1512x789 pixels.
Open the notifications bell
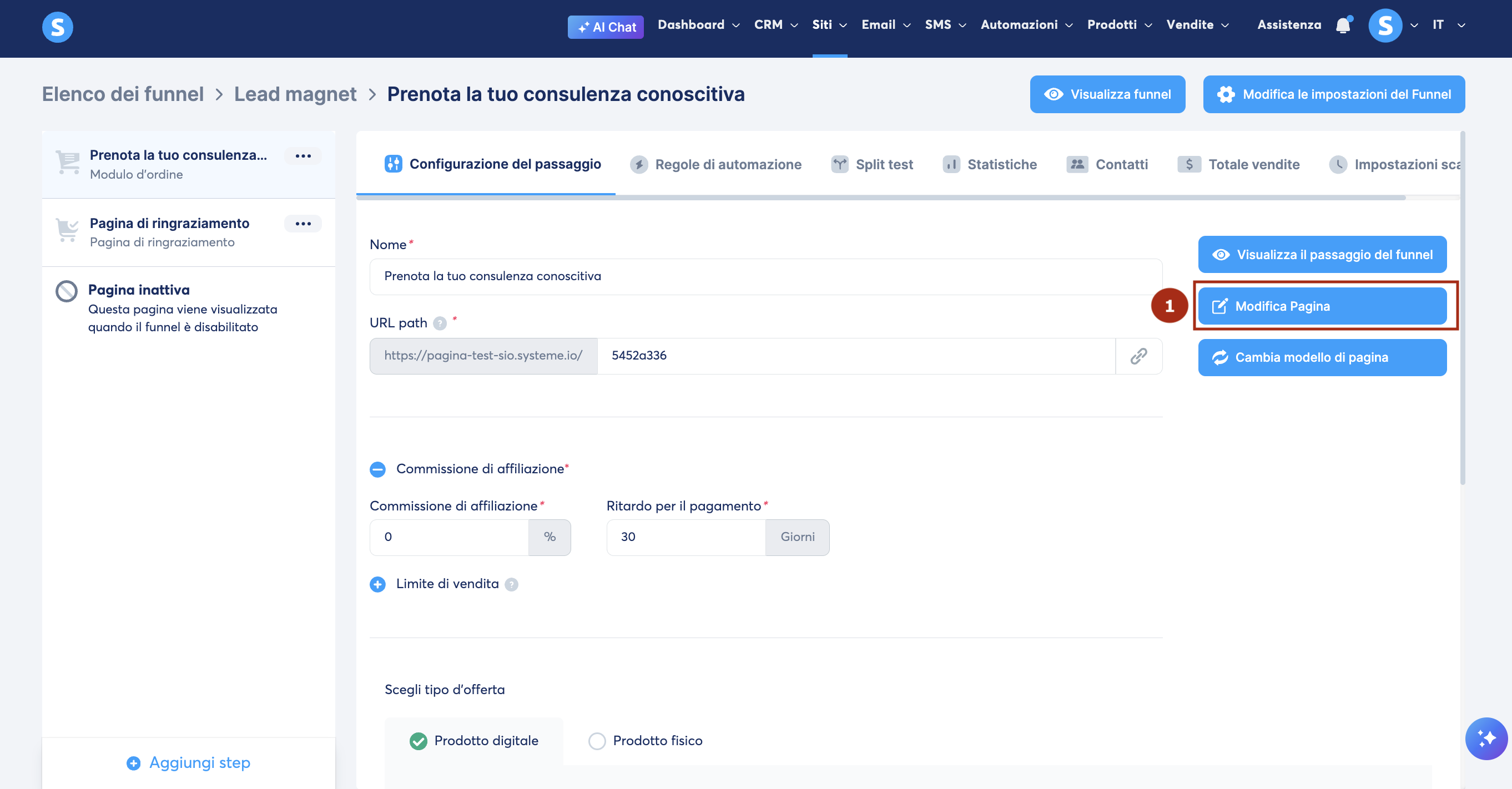pyautogui.click(x=1343, y=25)
